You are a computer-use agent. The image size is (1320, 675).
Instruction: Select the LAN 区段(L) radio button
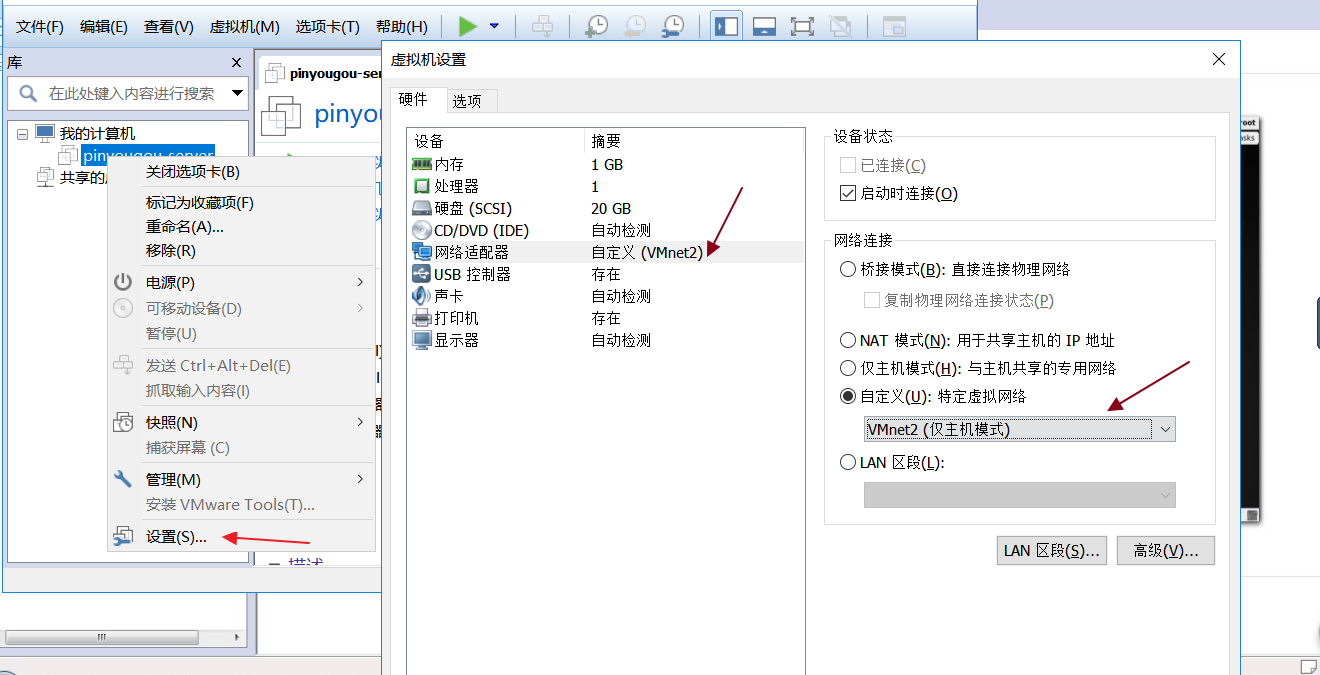(x=848, y=462)
